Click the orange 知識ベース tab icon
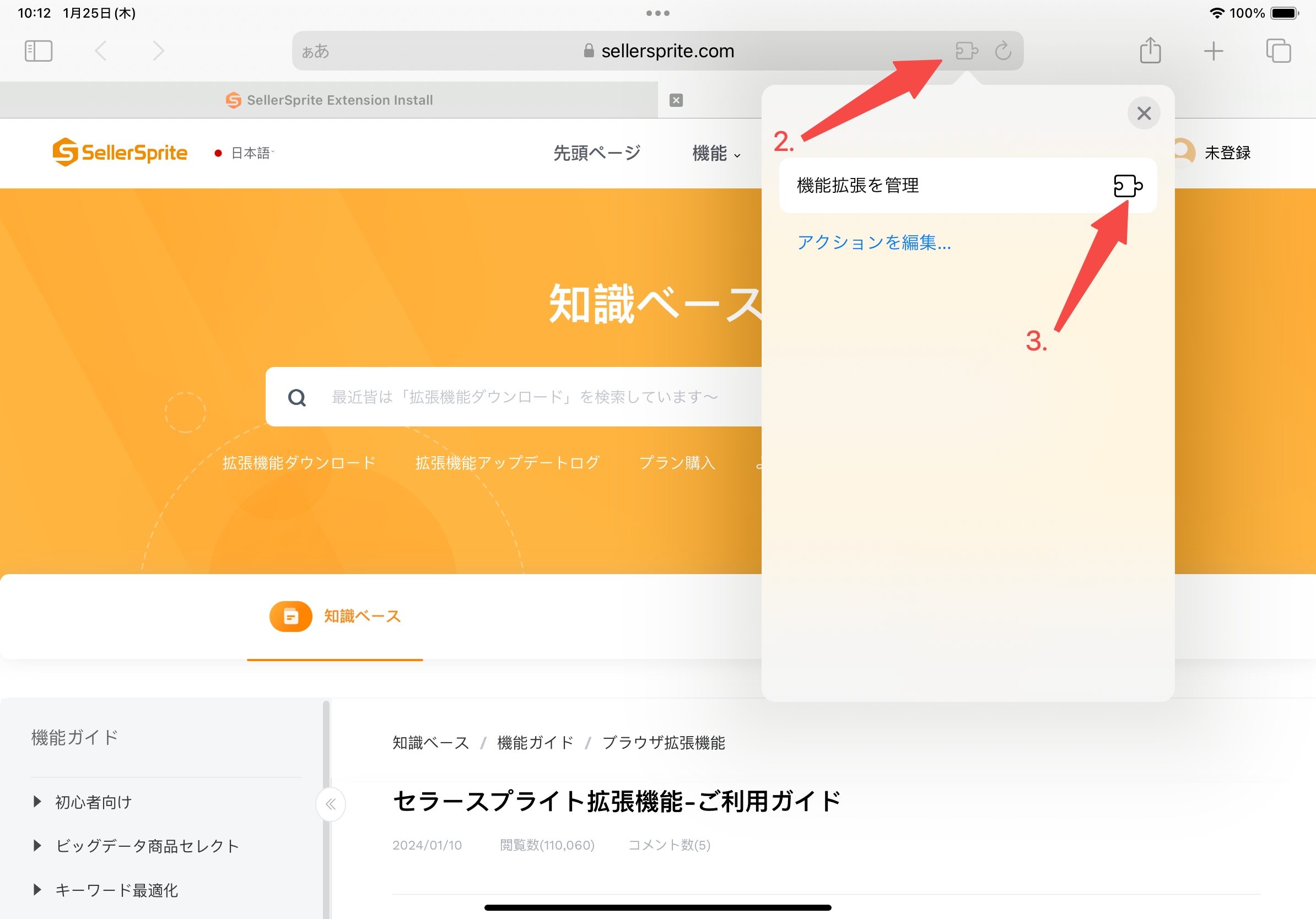This screenshot has height=919, width=1316. [x=290, y=617]
